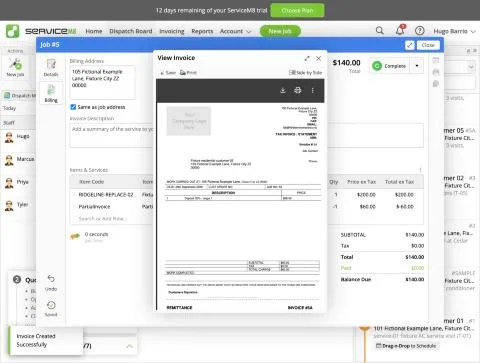The height and width of the screenshot is (363, 480).
Task: Click the company logo placeholder in invoice
Action: point(189,121)
